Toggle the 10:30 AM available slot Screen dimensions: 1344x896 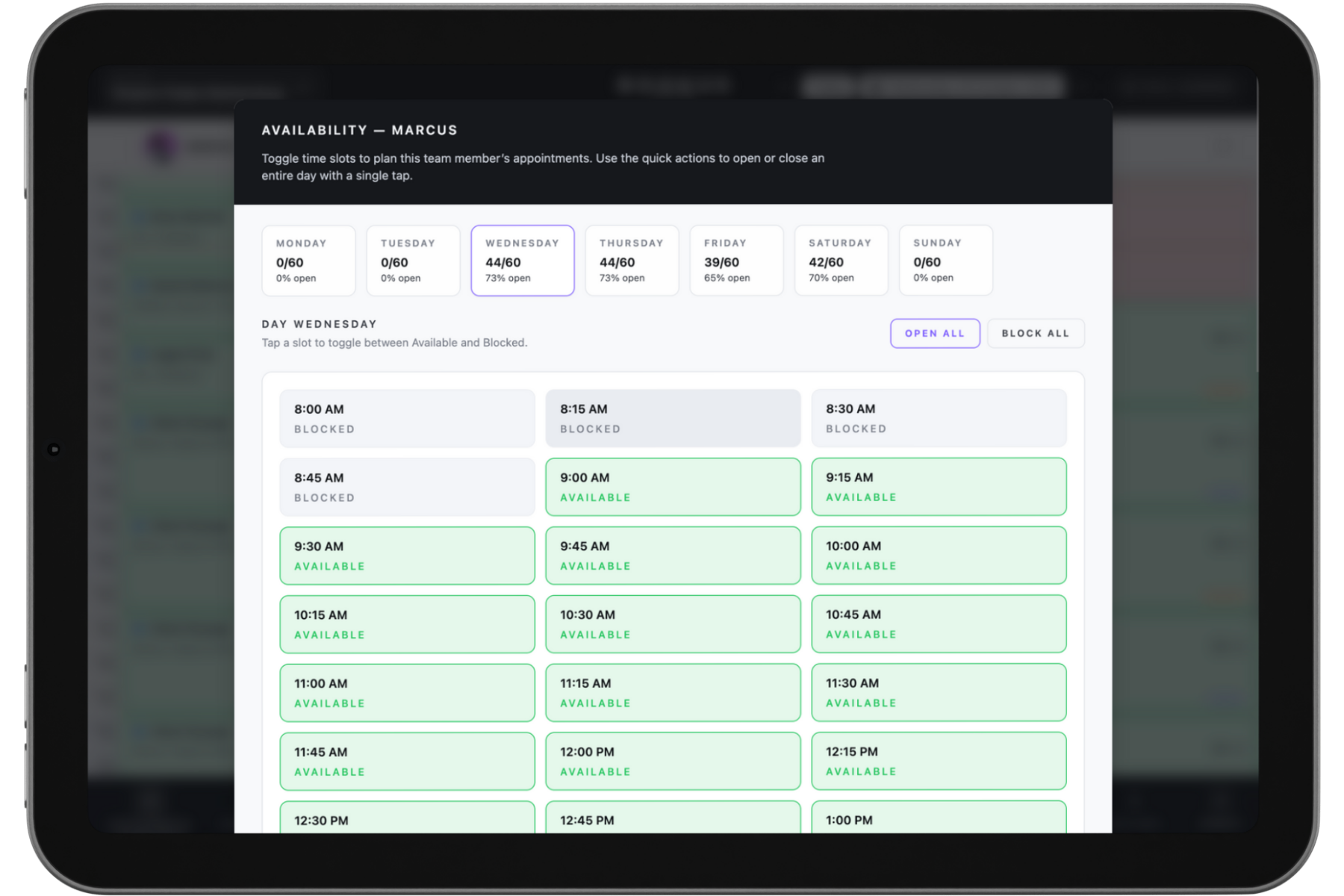coord(673,624)
